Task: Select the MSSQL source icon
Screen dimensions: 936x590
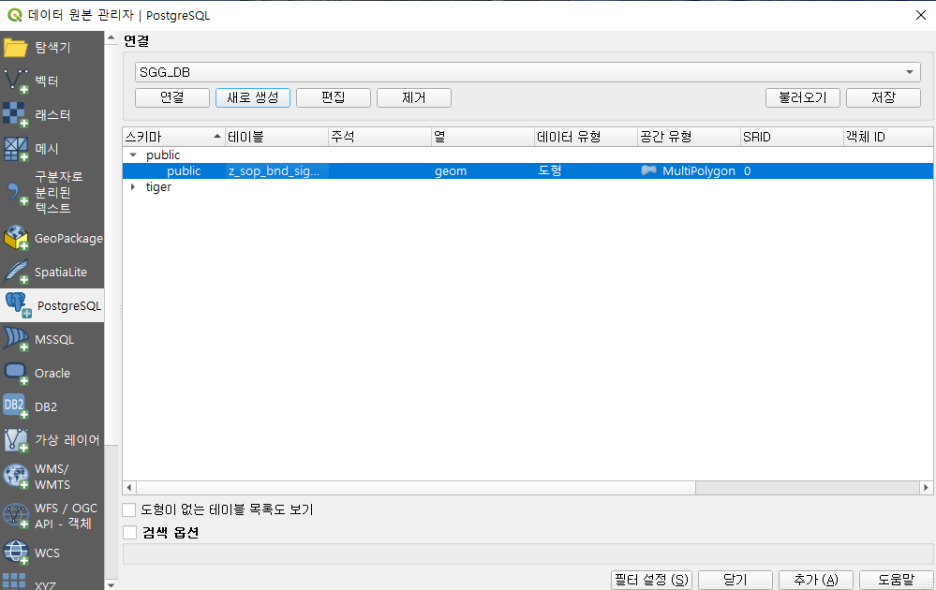Action: (x=16, y=339)
